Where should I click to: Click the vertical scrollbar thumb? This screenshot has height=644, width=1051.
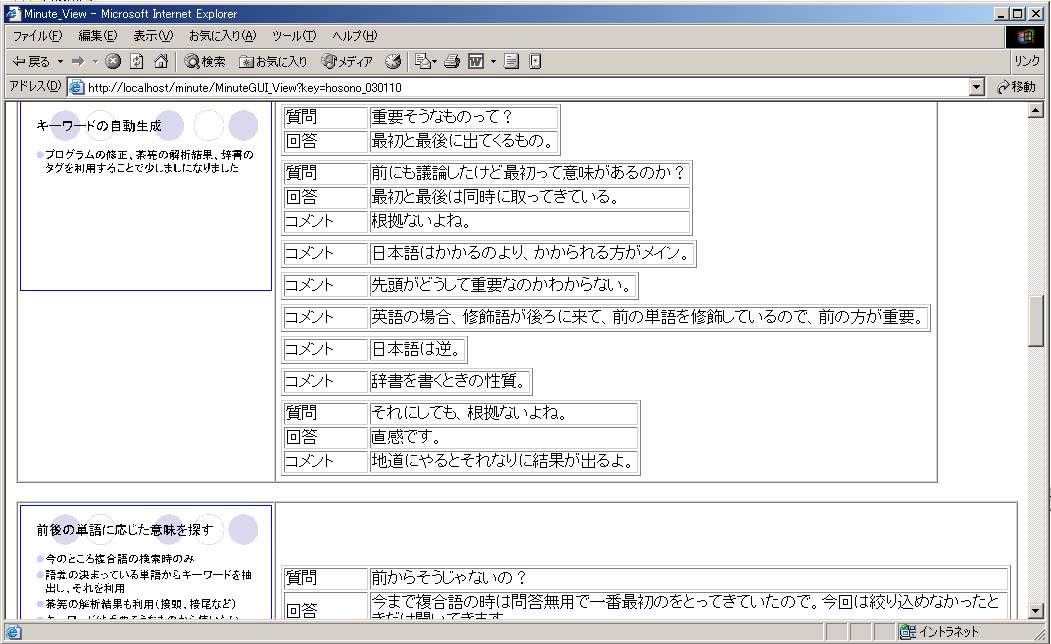[1036, 321]
